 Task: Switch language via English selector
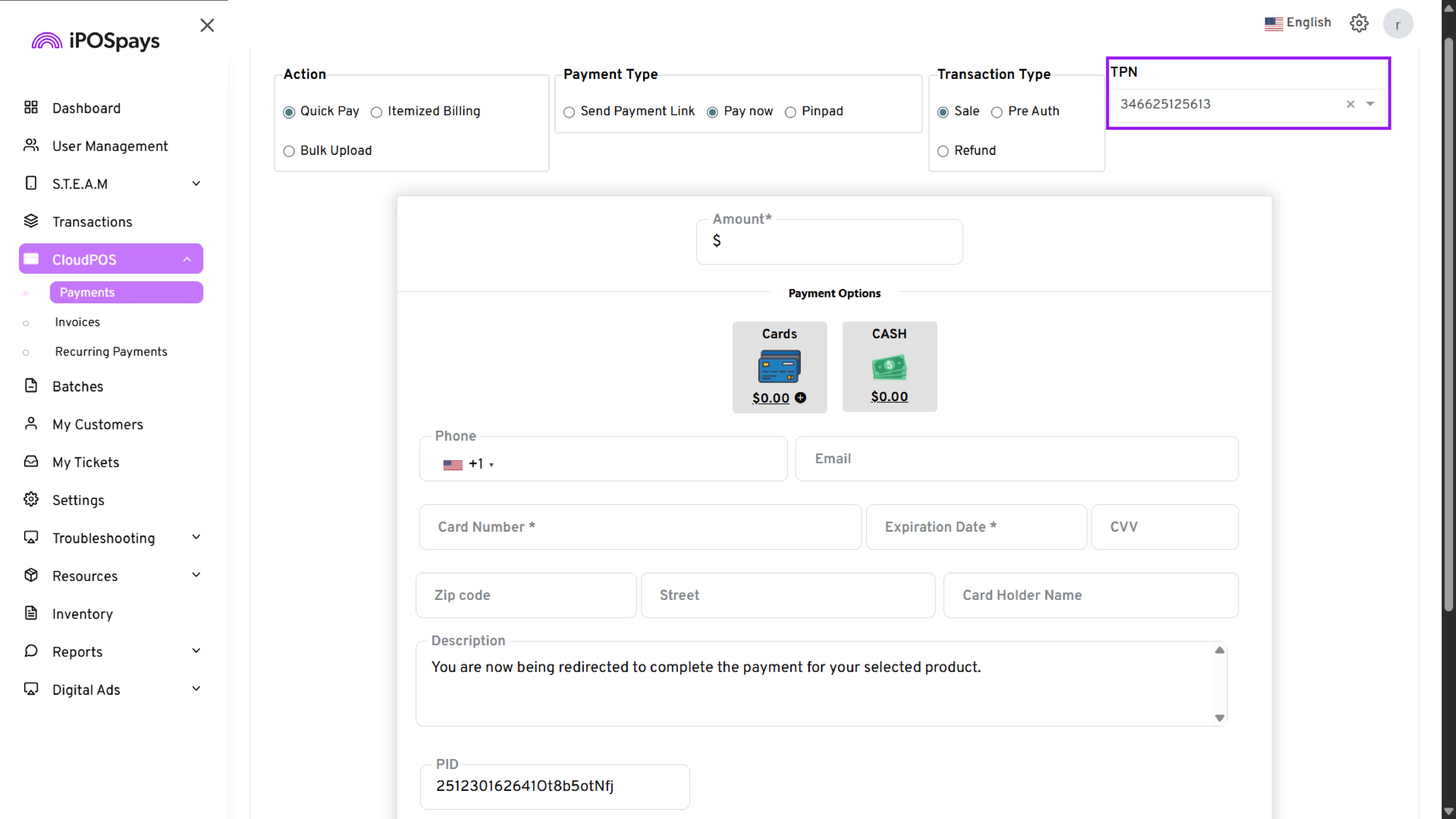(x=1298, y=23)
